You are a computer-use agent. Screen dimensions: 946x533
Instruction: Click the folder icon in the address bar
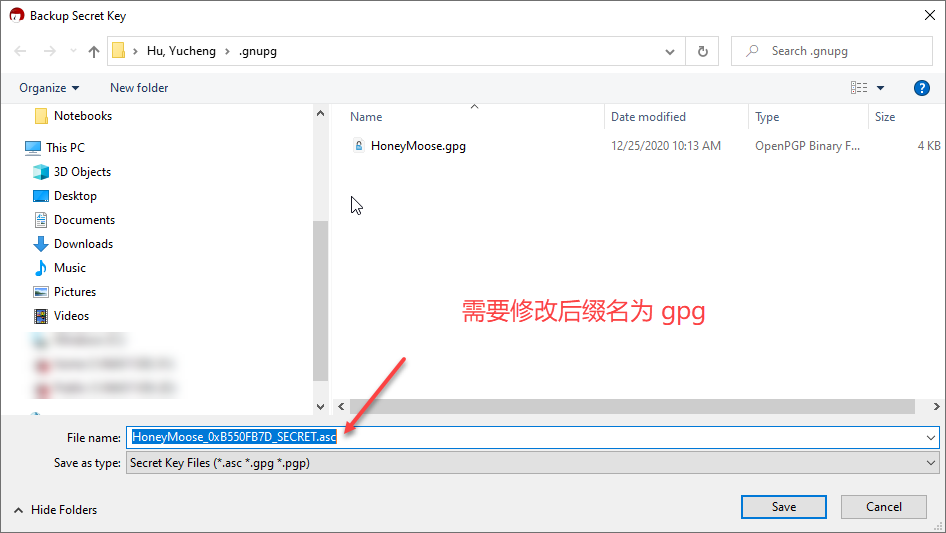click(x=119, y=51)
